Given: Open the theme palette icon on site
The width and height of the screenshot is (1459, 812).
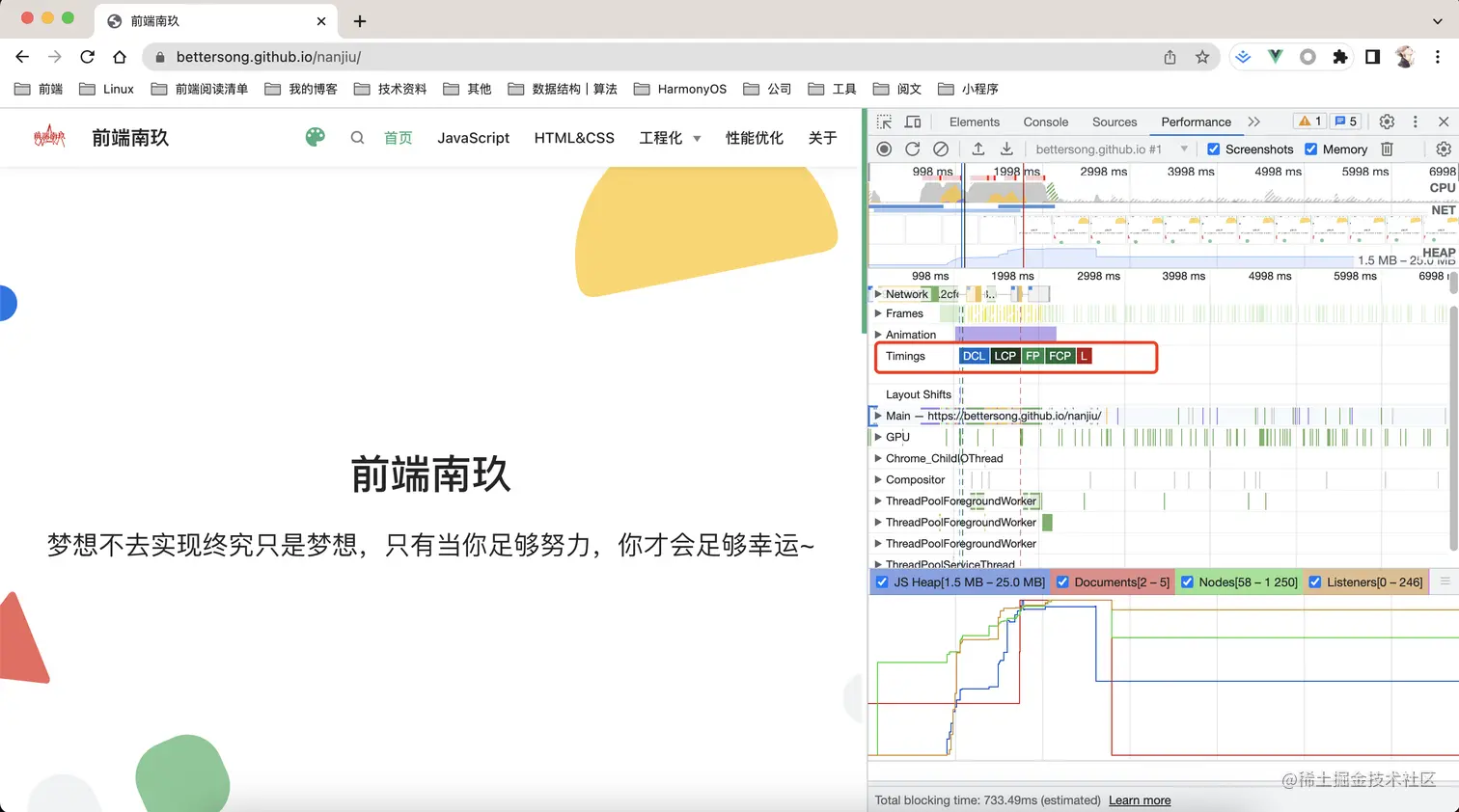Looking at the screenshot, I should point(316,137).
